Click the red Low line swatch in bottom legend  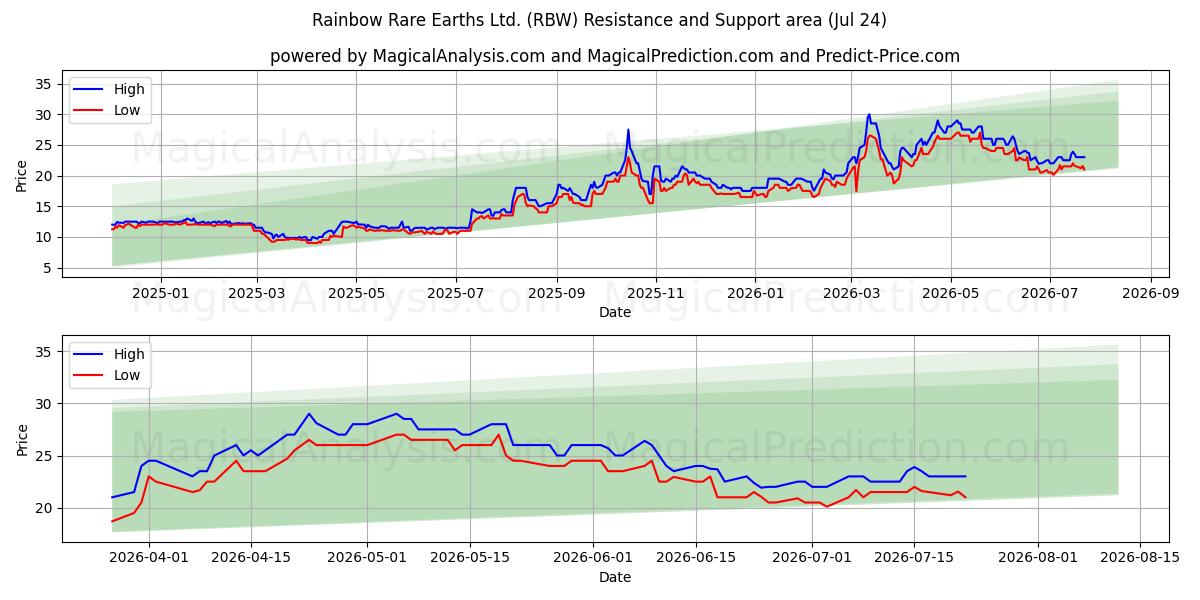coord(89,376)
